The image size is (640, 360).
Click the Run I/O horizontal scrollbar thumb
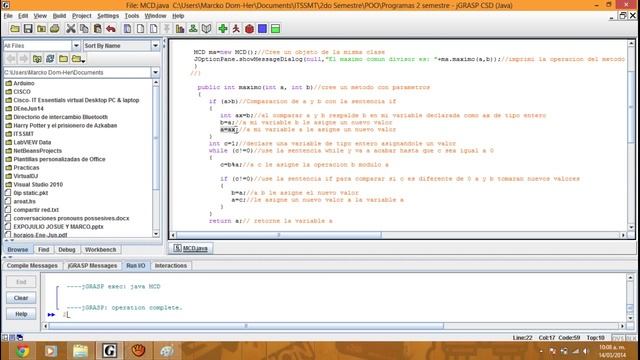click(x=246, y=326)
